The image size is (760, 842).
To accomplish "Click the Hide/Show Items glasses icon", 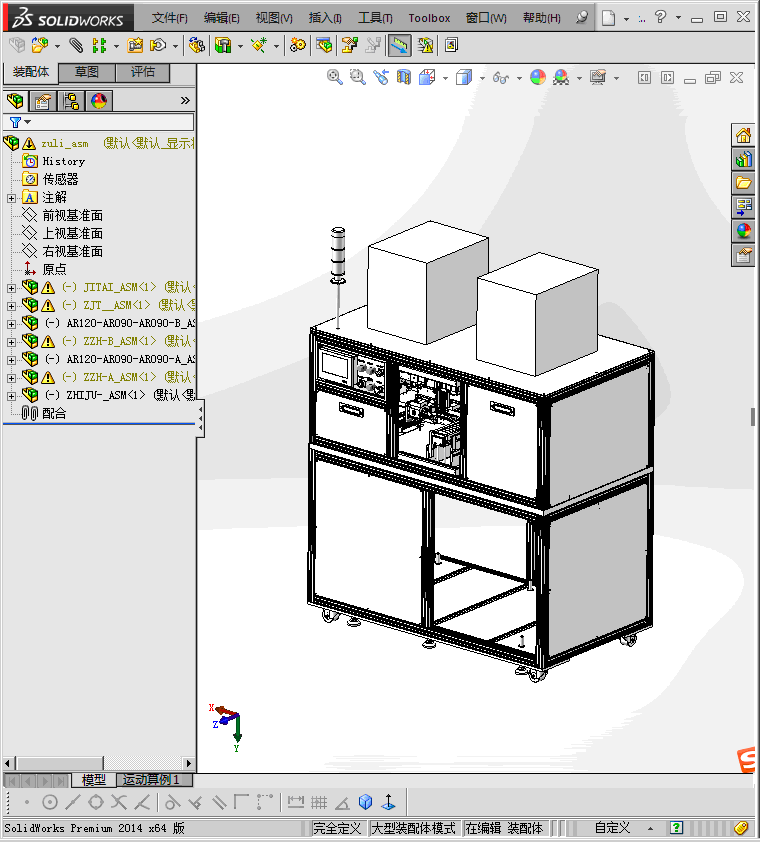I will [x=501, y=78].
